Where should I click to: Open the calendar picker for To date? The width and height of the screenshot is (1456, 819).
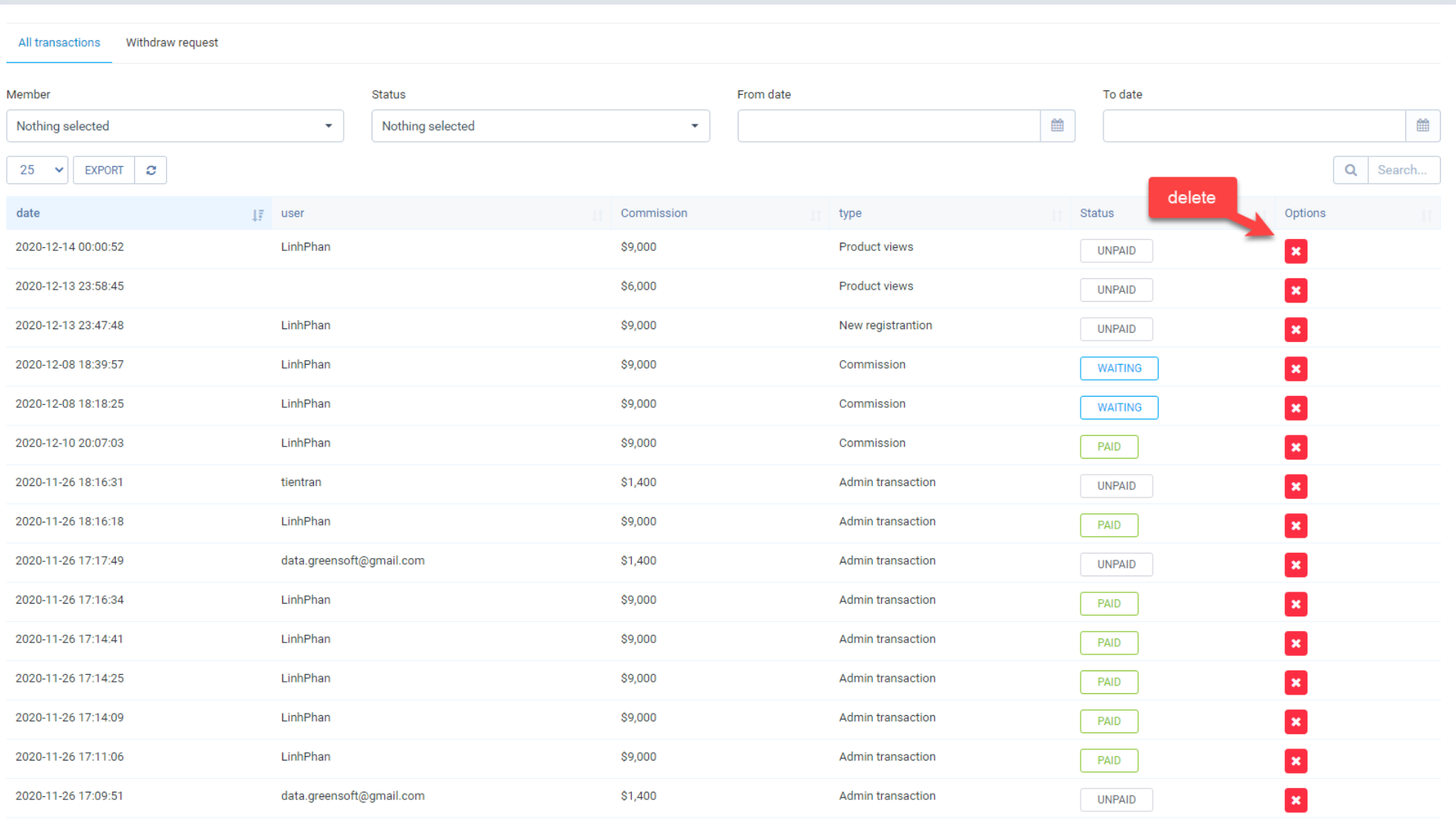(x=1423, y=125)
